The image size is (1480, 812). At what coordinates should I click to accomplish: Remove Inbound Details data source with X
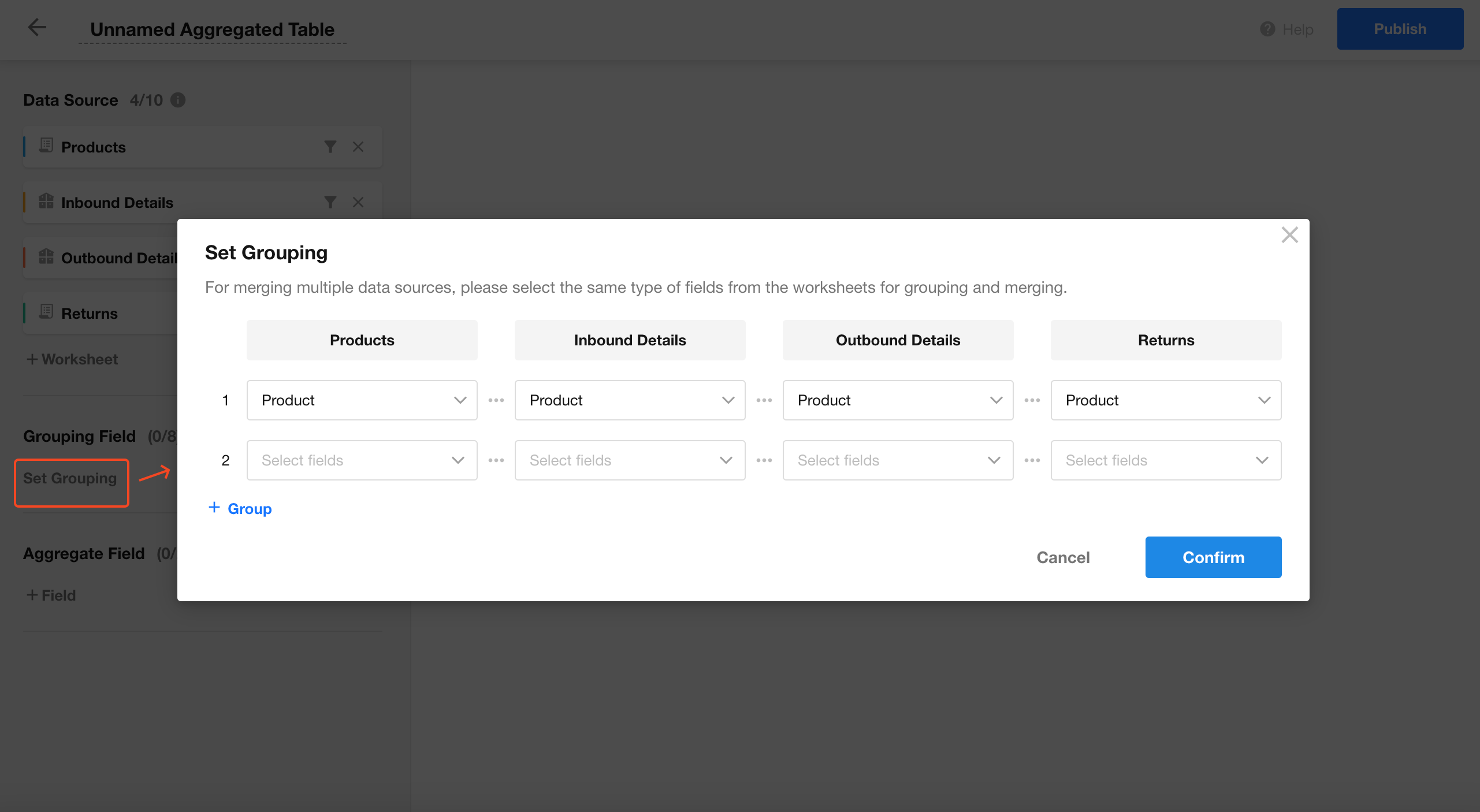click(x=358, y=202)
